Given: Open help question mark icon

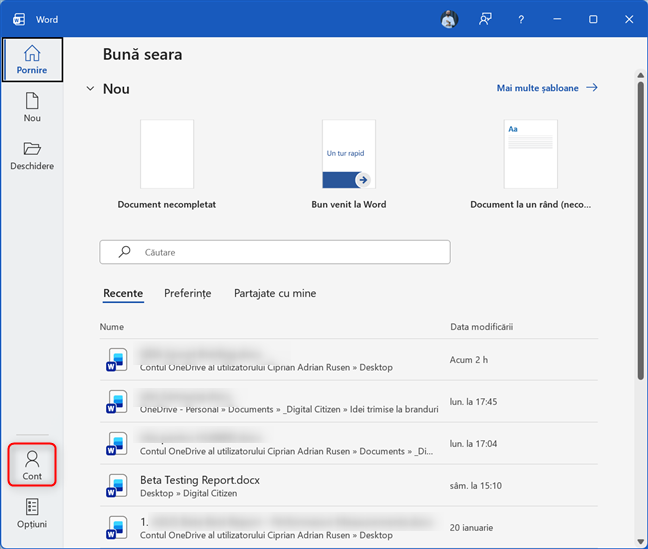Looking at the screenshot, I should pyautogui.click(x=521, y=19).
